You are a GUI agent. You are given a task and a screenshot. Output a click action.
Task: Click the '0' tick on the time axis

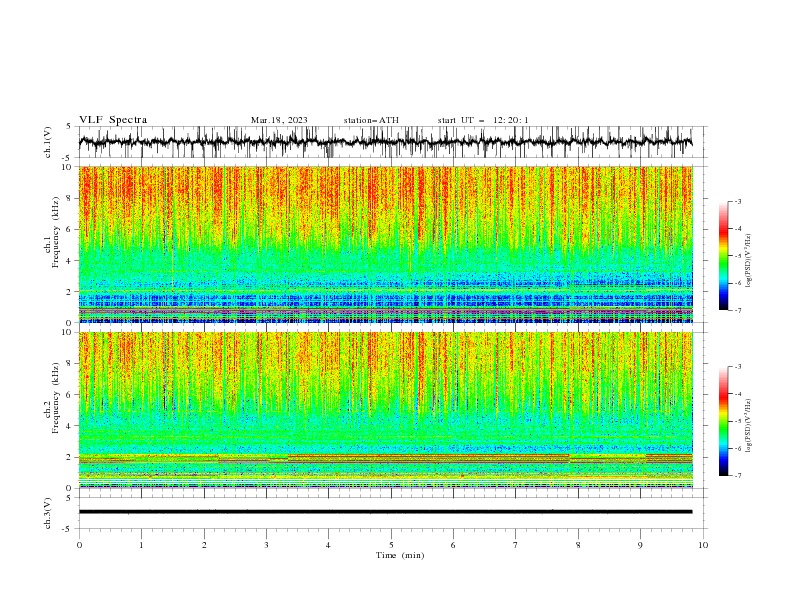tap(79, 545)
